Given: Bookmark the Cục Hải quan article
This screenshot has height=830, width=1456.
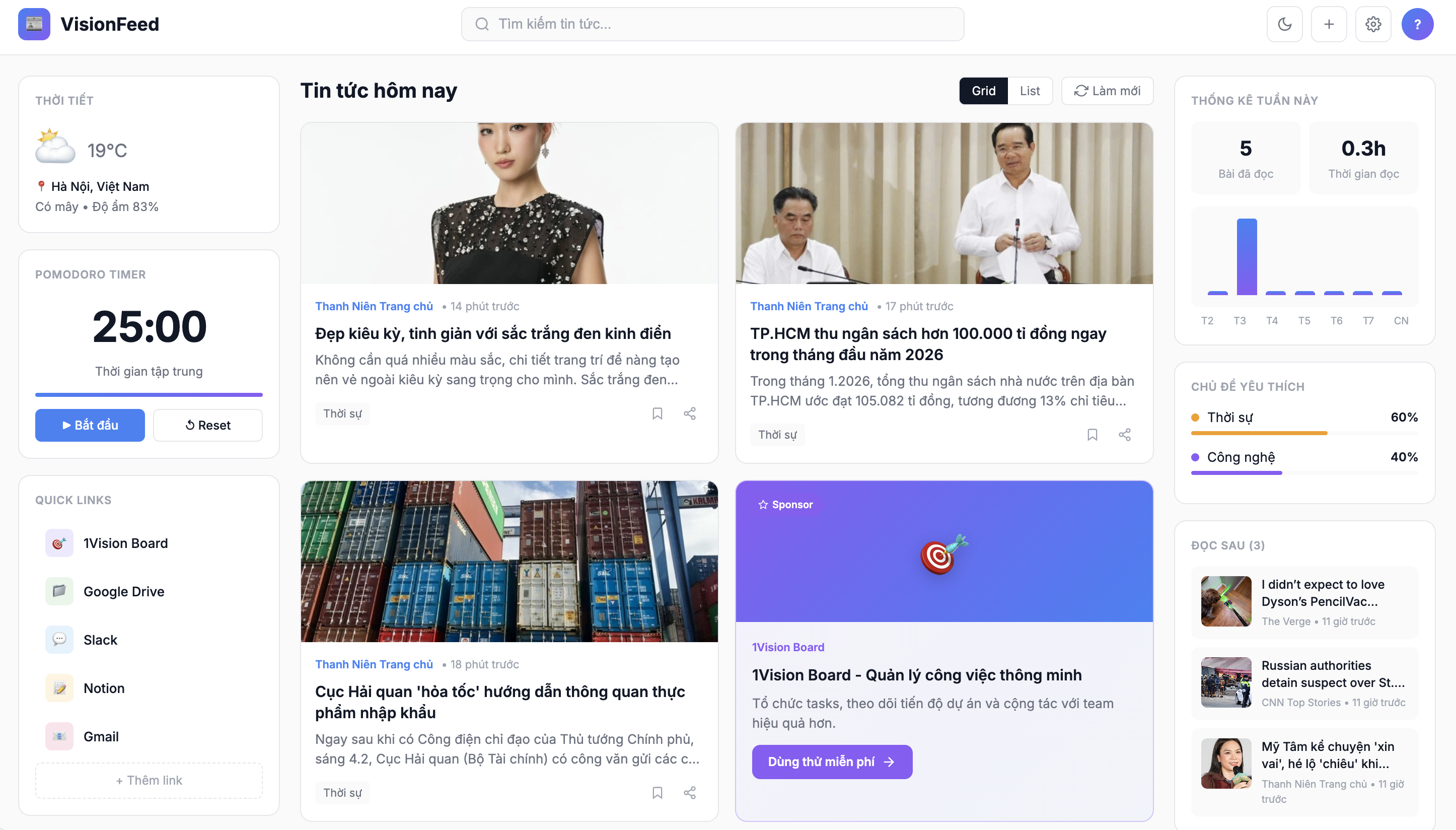Looking at the screenshot, I should coord(657,793).
